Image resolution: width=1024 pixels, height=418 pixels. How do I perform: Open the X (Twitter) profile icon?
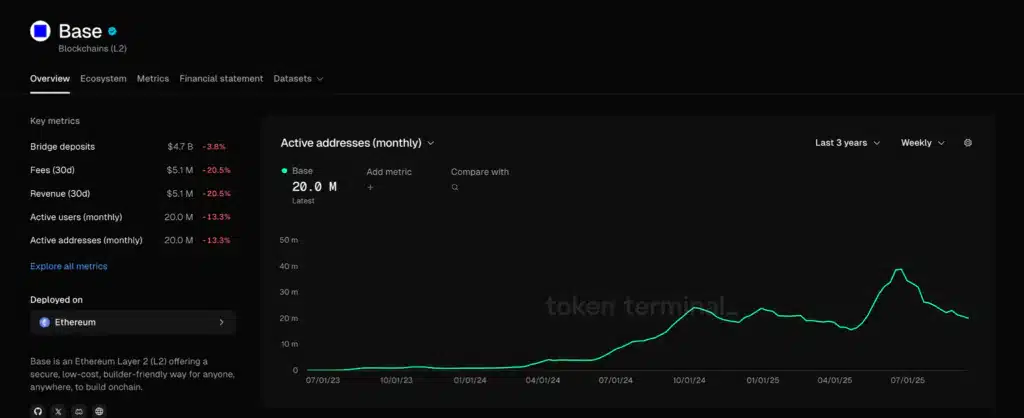click(x=58, y=411)
